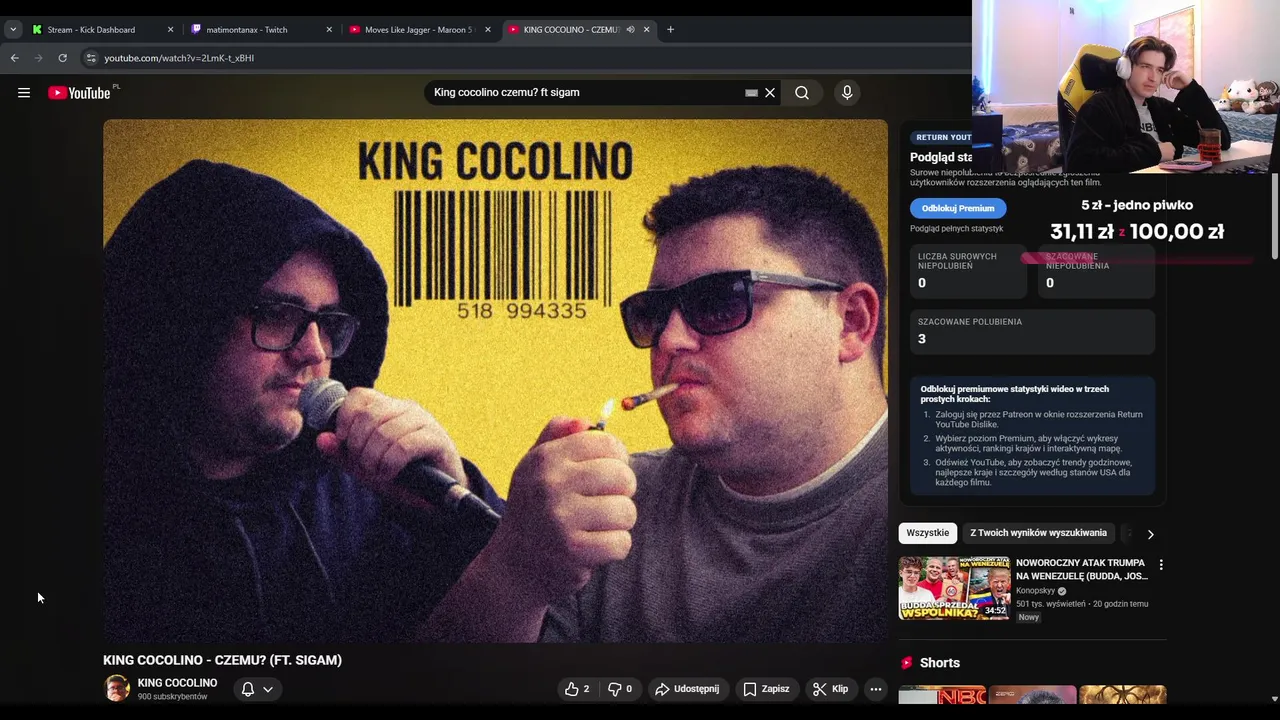Close the Twitch tab

(329, 30)
